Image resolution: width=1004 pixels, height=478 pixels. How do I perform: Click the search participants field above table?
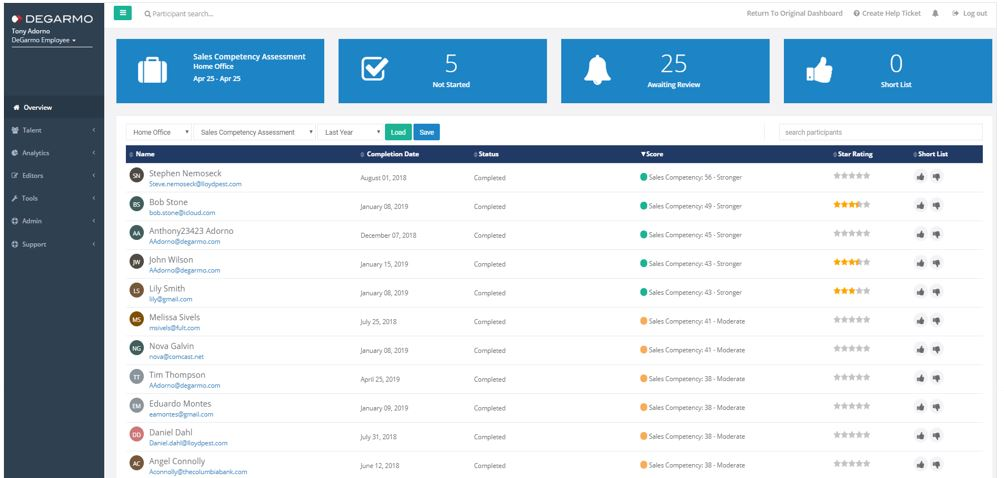[x=880, y=132]
